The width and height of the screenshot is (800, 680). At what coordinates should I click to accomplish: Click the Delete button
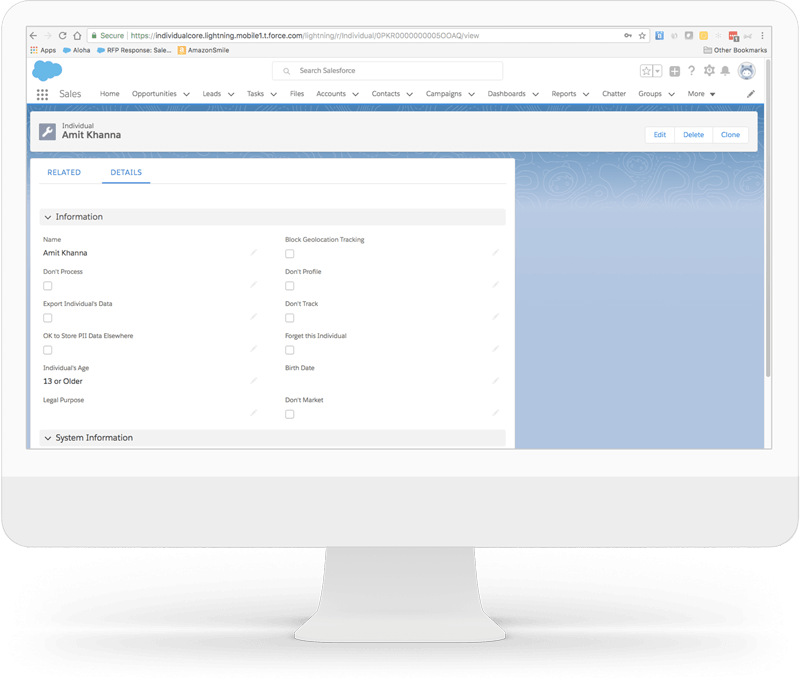click(x=693, y=135)
